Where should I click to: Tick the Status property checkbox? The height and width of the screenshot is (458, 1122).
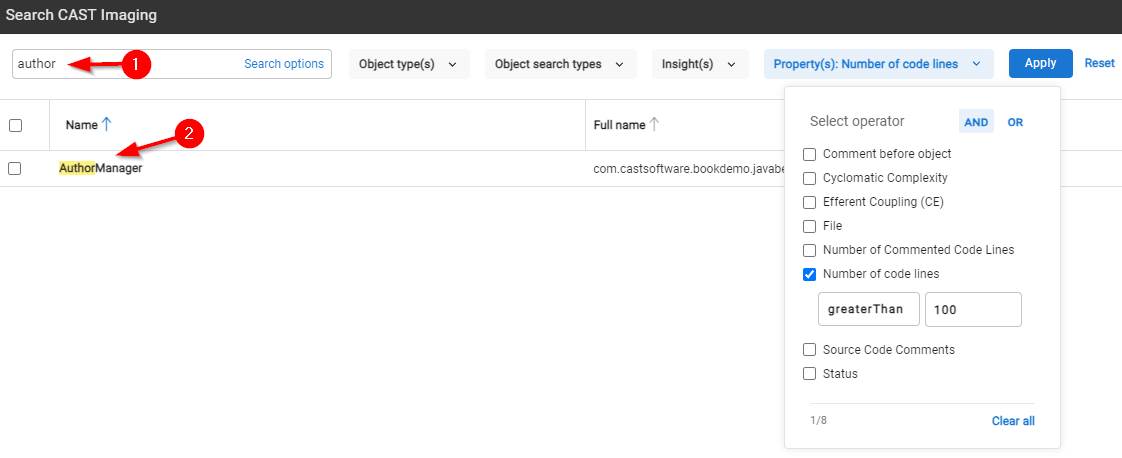(810, 374)
